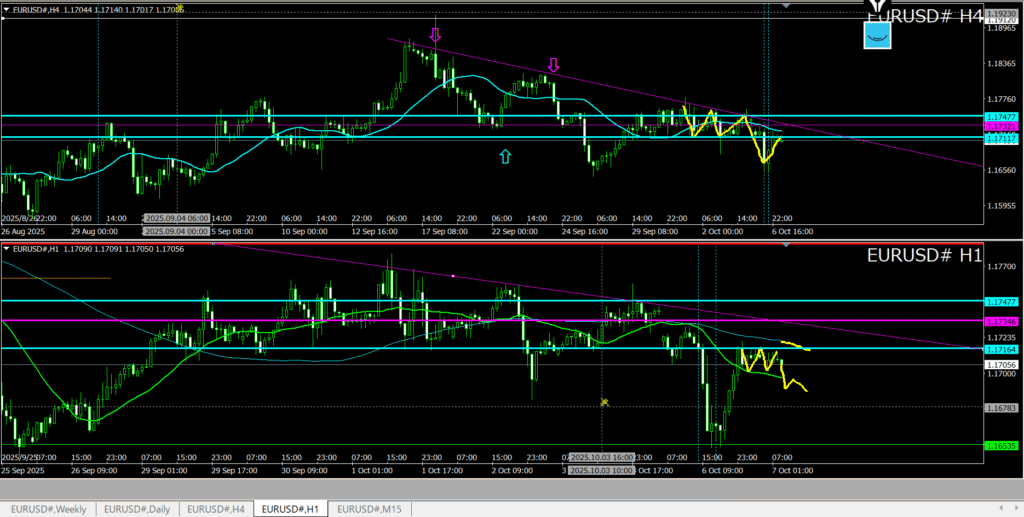Click the chart shift triangle on H1 chart
Viewport: 1024px width, 517px height.
(786, 245)
